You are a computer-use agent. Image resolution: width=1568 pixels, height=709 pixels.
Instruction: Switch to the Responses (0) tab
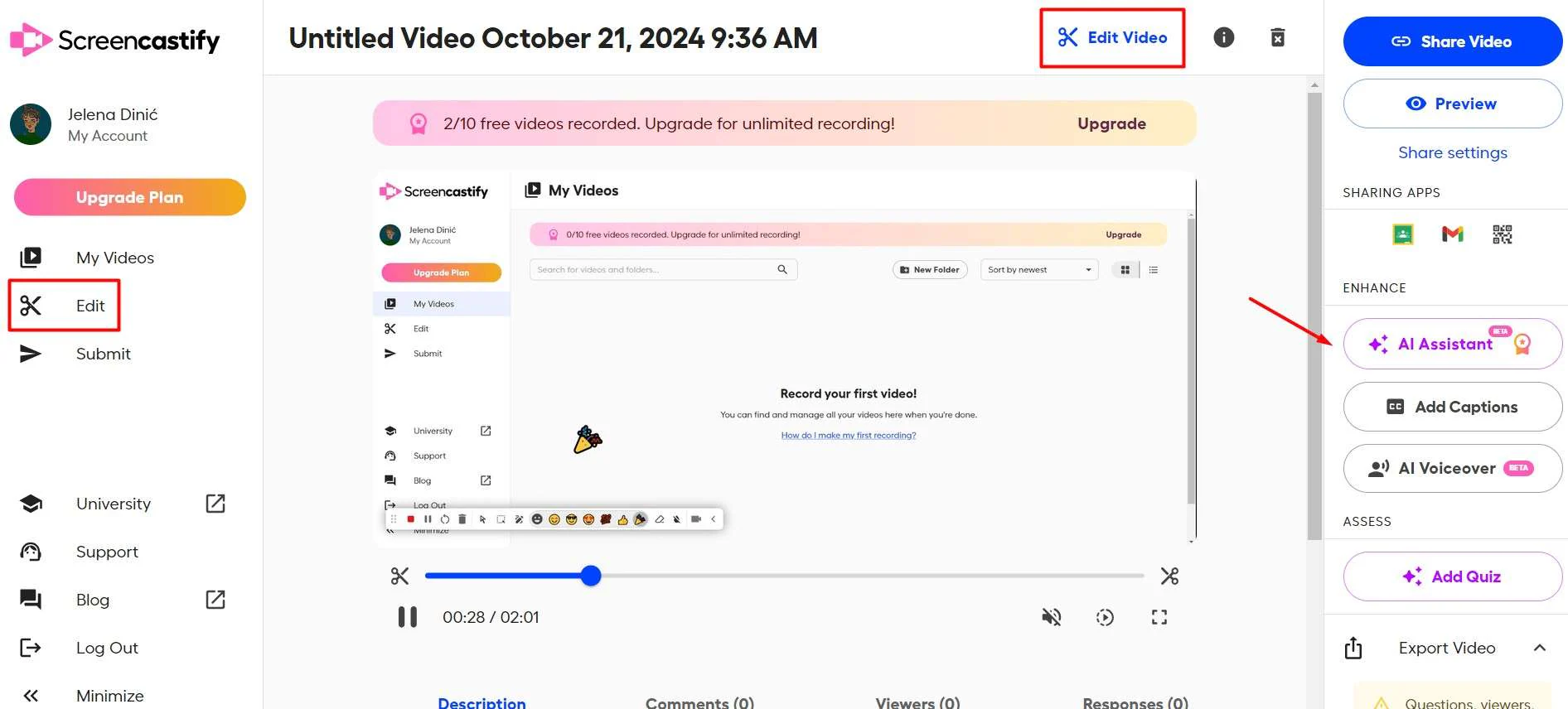(x=1135, y=702)
